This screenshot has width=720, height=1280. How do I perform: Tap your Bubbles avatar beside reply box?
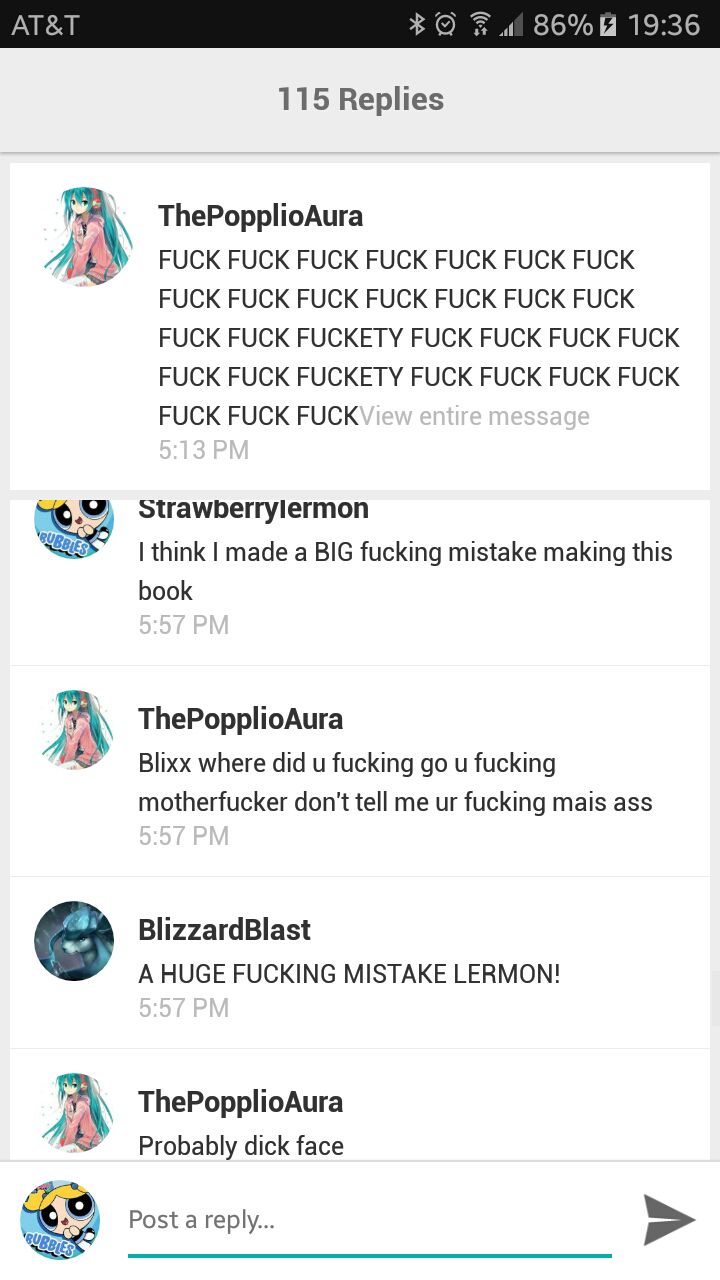60,1219
